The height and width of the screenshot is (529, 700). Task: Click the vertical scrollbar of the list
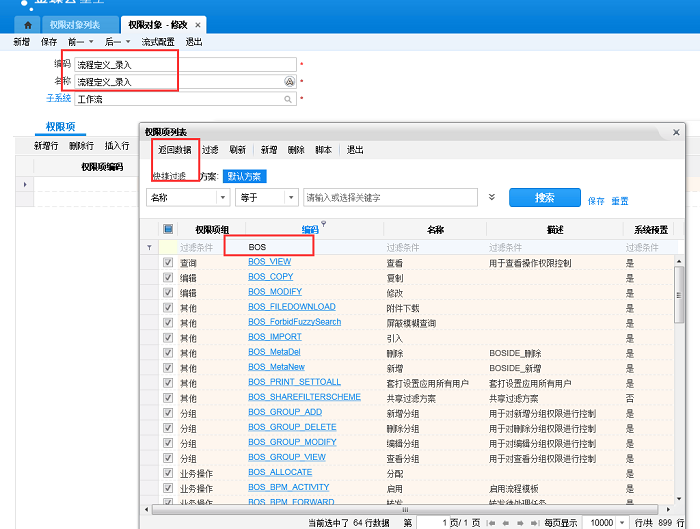click(680, 300)
